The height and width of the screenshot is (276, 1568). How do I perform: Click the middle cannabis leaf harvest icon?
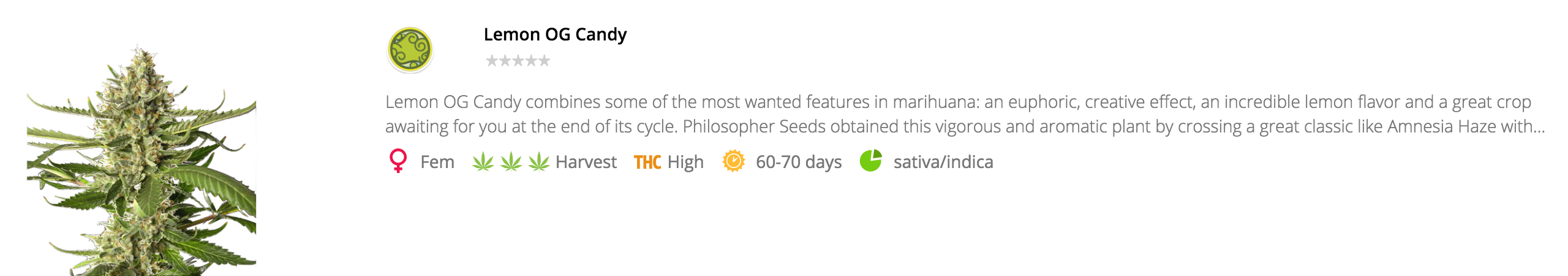[511, 162]
